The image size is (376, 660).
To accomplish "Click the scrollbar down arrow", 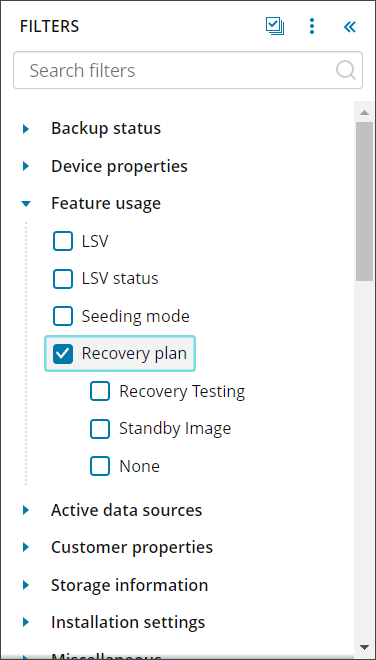I will click(x=364, y=647).
